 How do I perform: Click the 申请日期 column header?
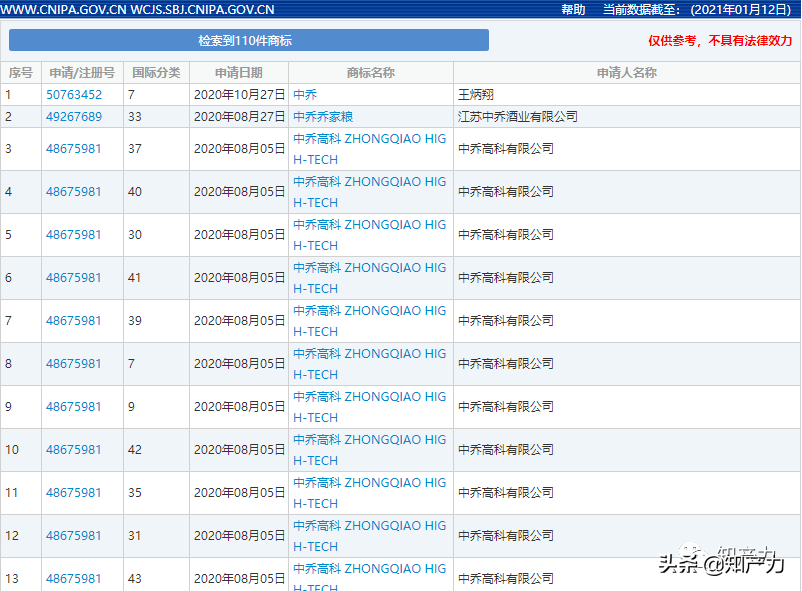pyautogui.click(x=239, y=73)
